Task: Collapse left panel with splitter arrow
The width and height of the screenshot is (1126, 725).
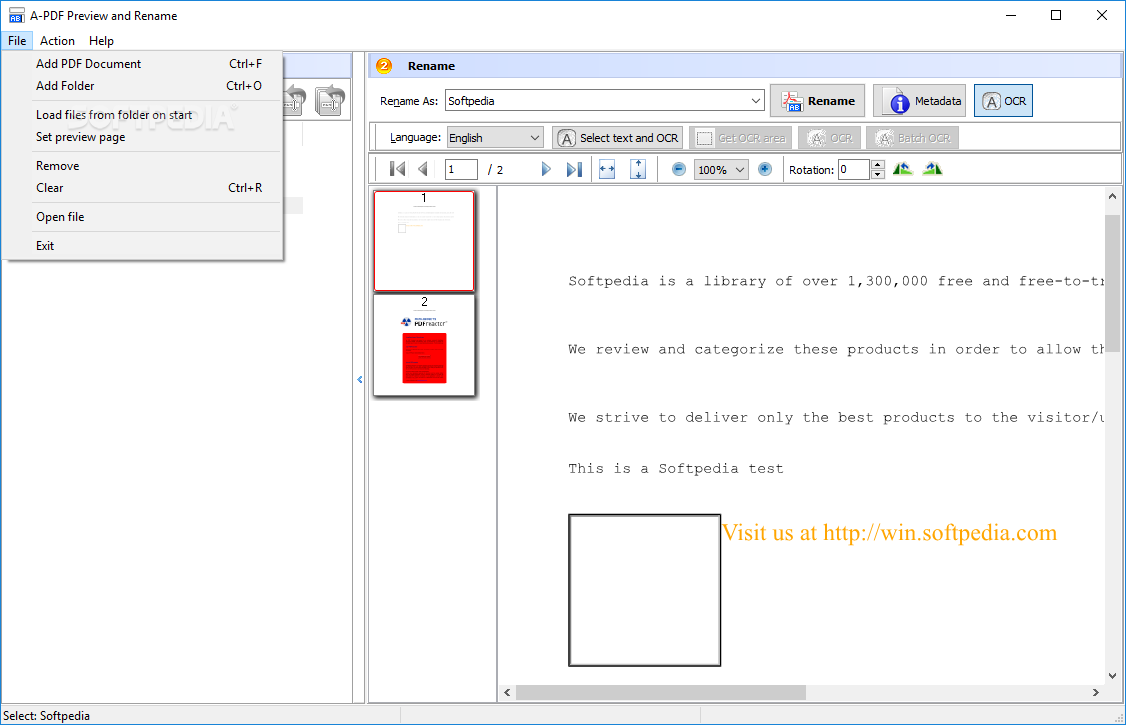Action: click(360, 380)
